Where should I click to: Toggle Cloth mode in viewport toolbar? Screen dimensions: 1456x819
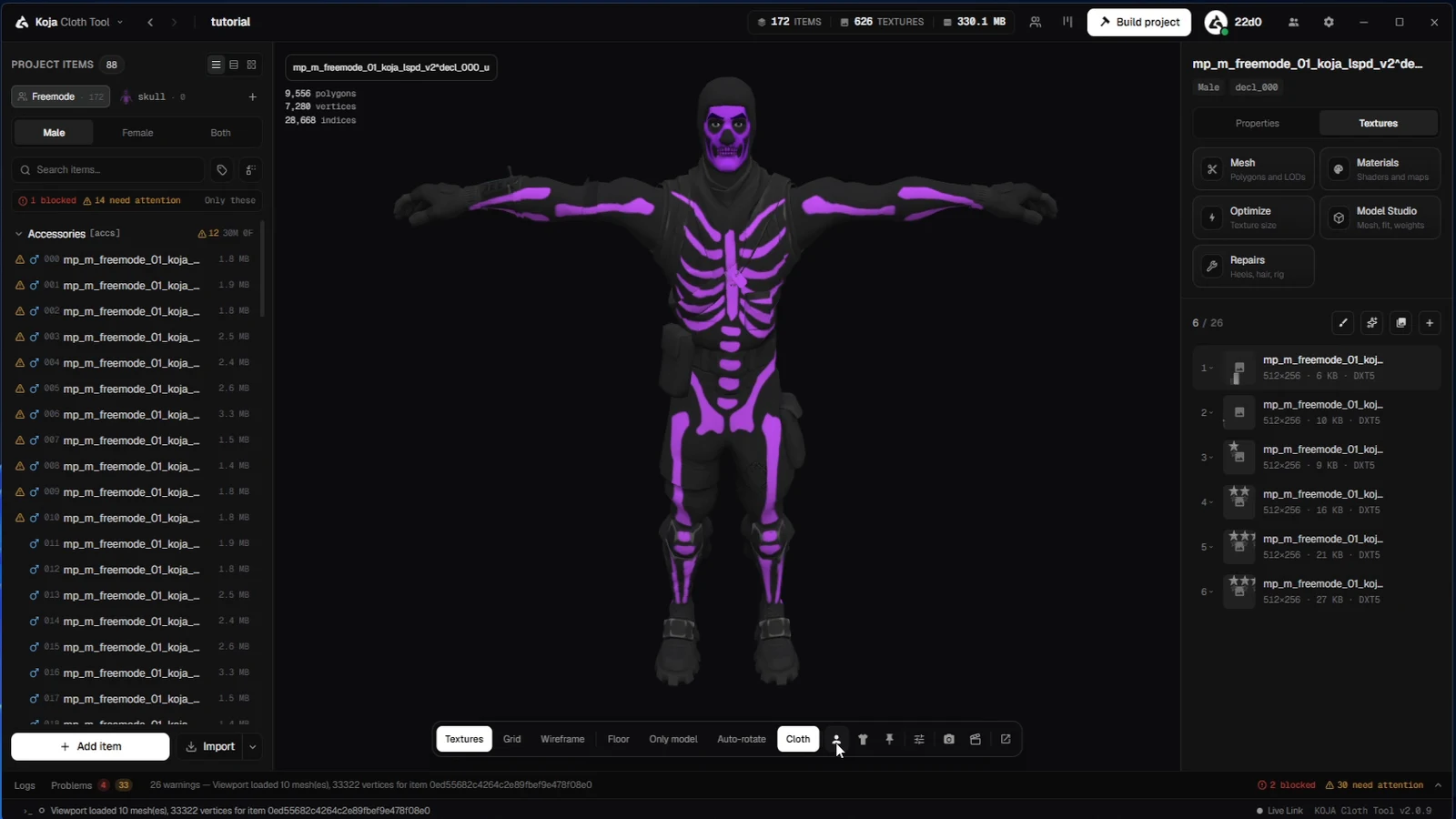point(798,739)
